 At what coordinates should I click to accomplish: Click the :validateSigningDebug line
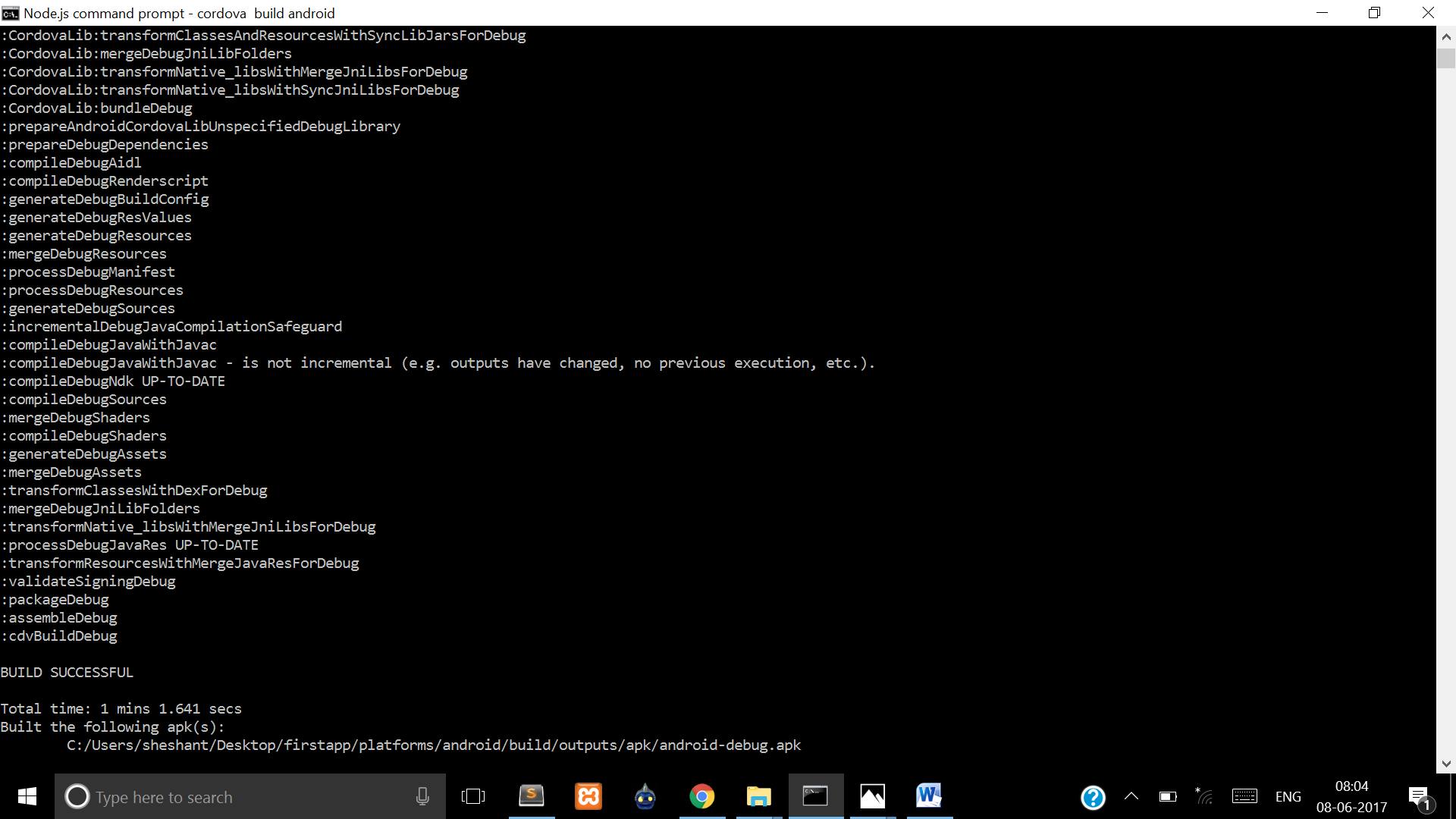click(x=88, y=582)
